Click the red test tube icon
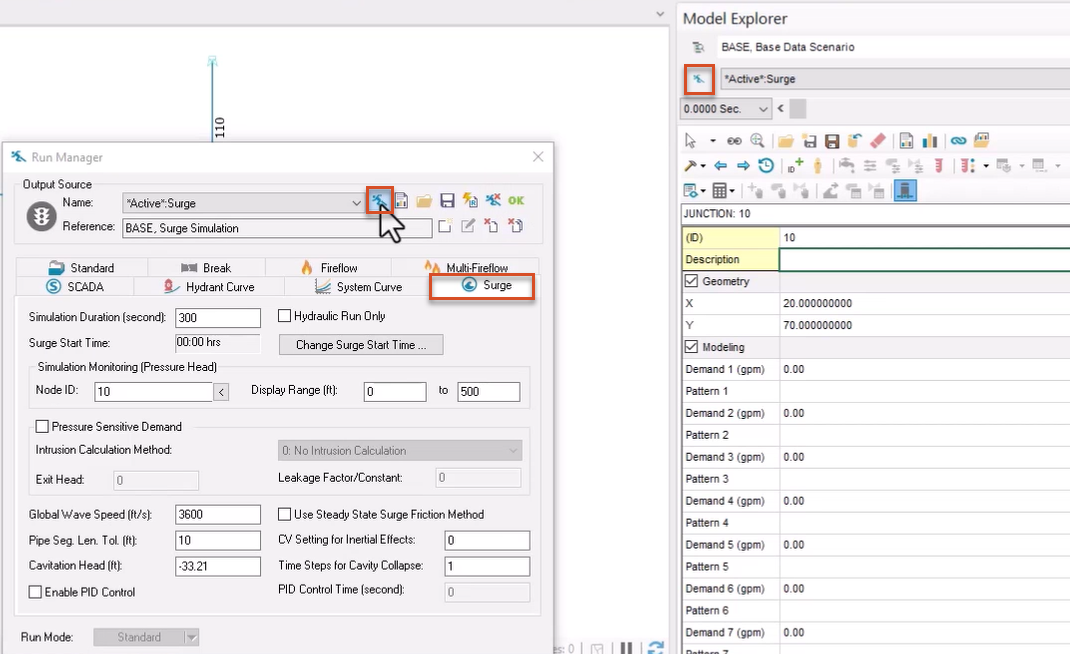 click(x=938, y=166)
